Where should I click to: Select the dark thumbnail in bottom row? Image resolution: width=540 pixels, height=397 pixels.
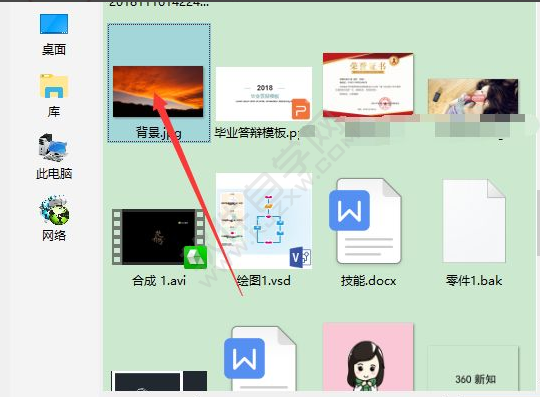click(x=159, y=381)
